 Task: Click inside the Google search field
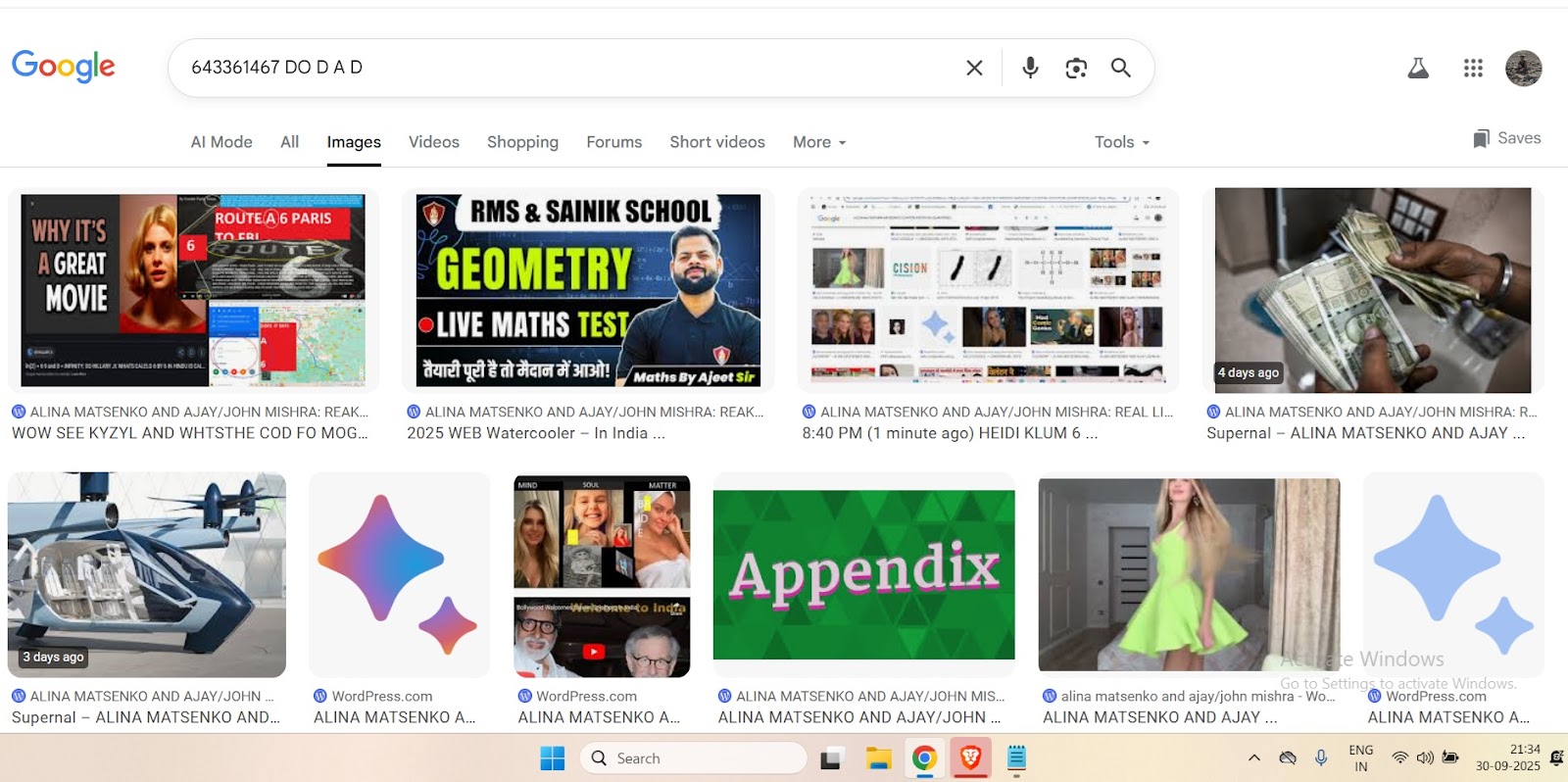[568, 68]
